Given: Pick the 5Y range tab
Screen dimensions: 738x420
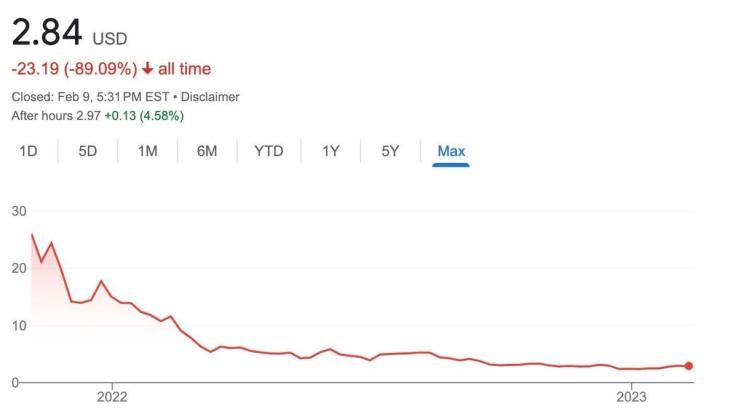Looking at the screenshot, I should point(390,151).
